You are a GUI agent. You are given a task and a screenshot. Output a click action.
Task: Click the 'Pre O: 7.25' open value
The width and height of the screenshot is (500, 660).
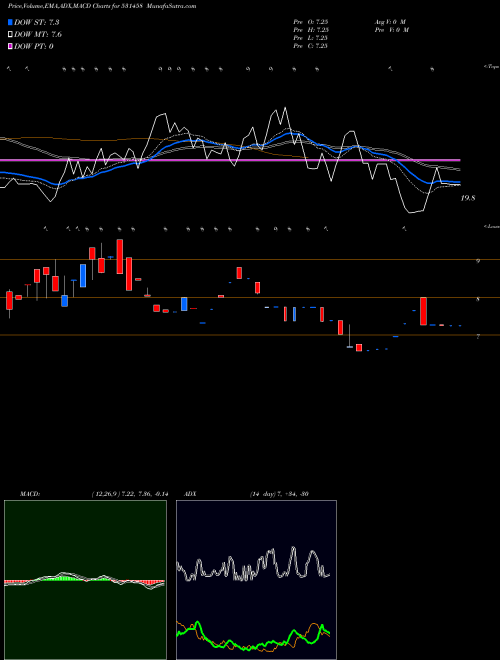pyautogui.click(x=311, y=21)
